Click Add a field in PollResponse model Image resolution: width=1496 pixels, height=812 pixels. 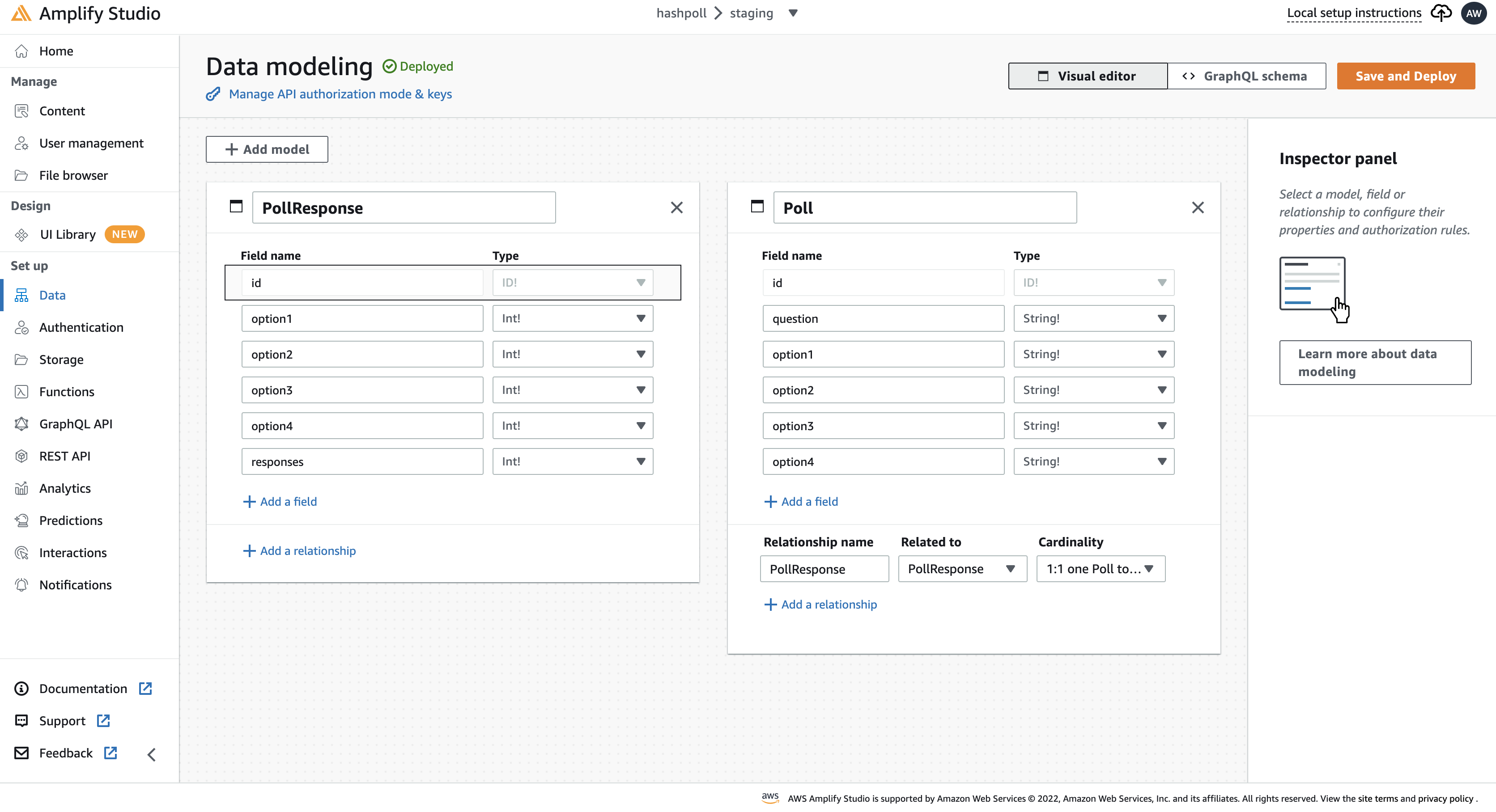click(280, 501)
